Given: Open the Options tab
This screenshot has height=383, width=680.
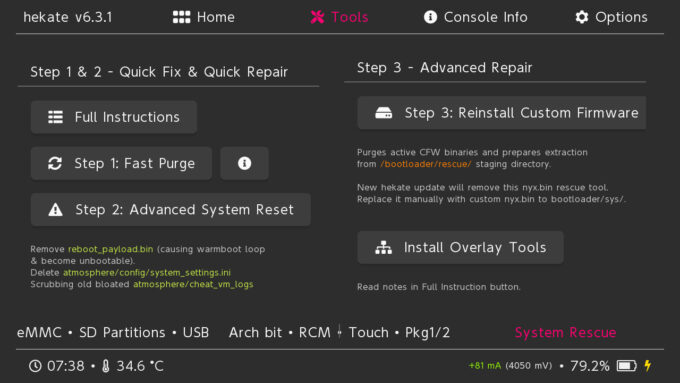Looking at the screenshot, I should (611, 17).
